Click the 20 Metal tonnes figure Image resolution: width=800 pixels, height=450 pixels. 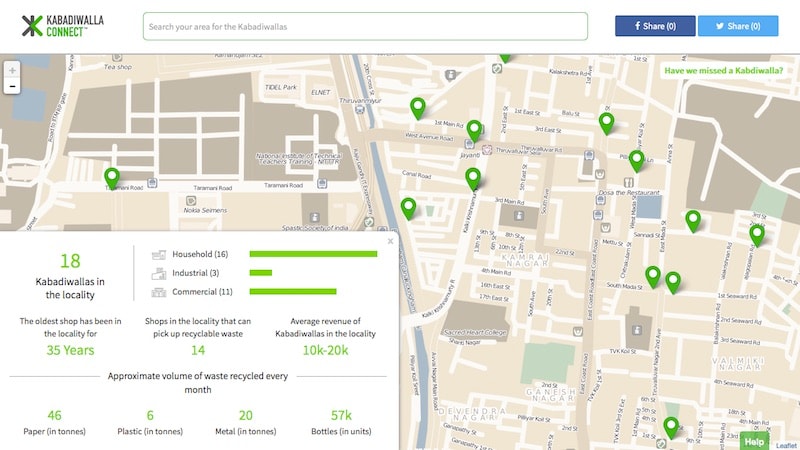tap(245, 415)
